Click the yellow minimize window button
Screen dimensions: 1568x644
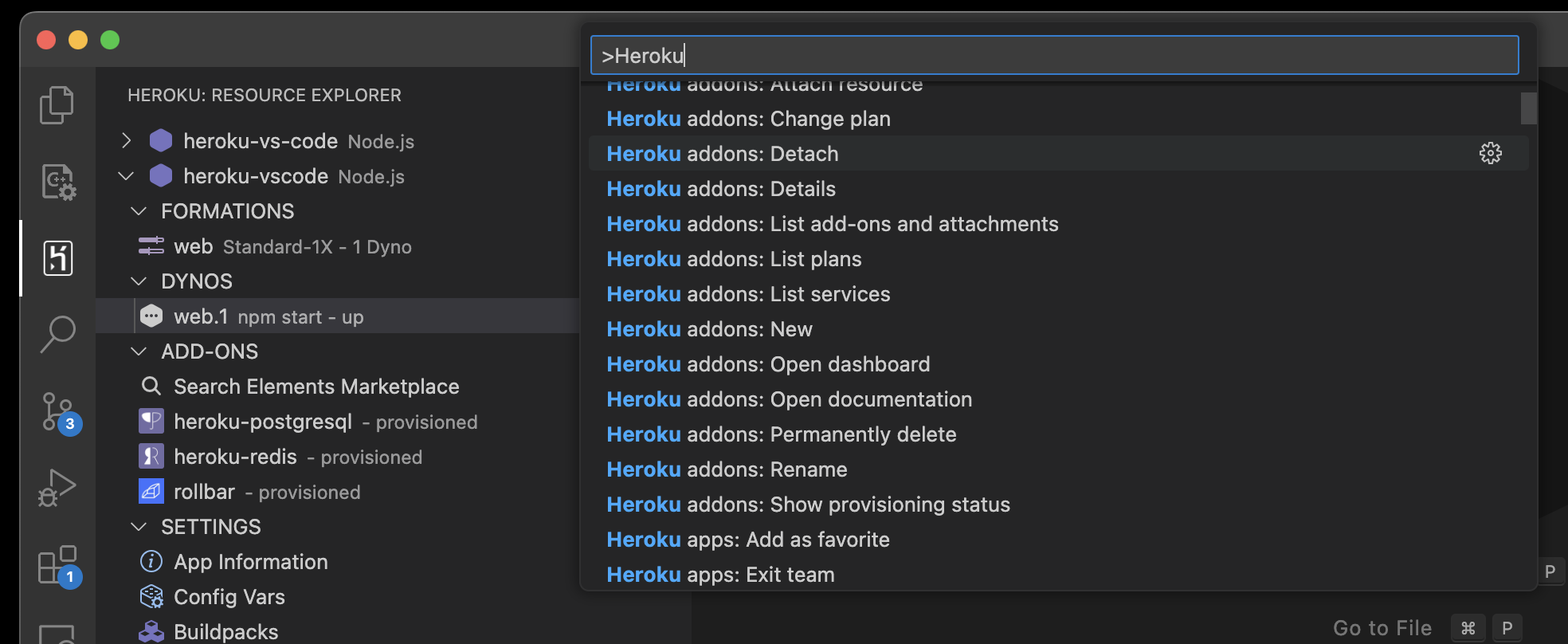[x=78, y=40]
